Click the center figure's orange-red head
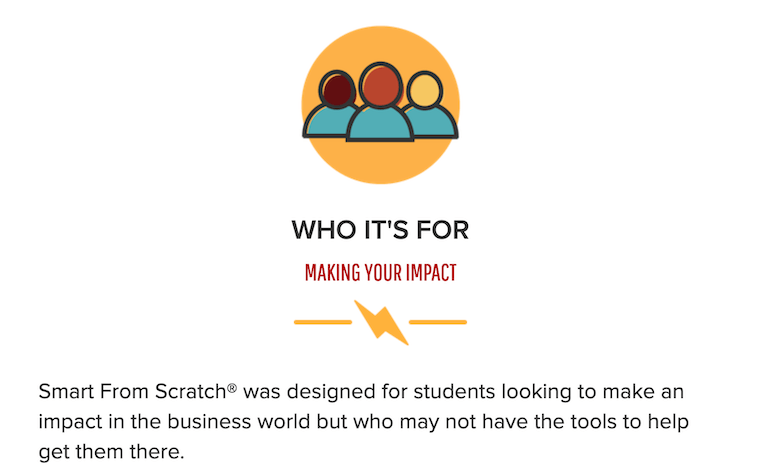Viewport: 760px width, 474px height. coord(379,85)
